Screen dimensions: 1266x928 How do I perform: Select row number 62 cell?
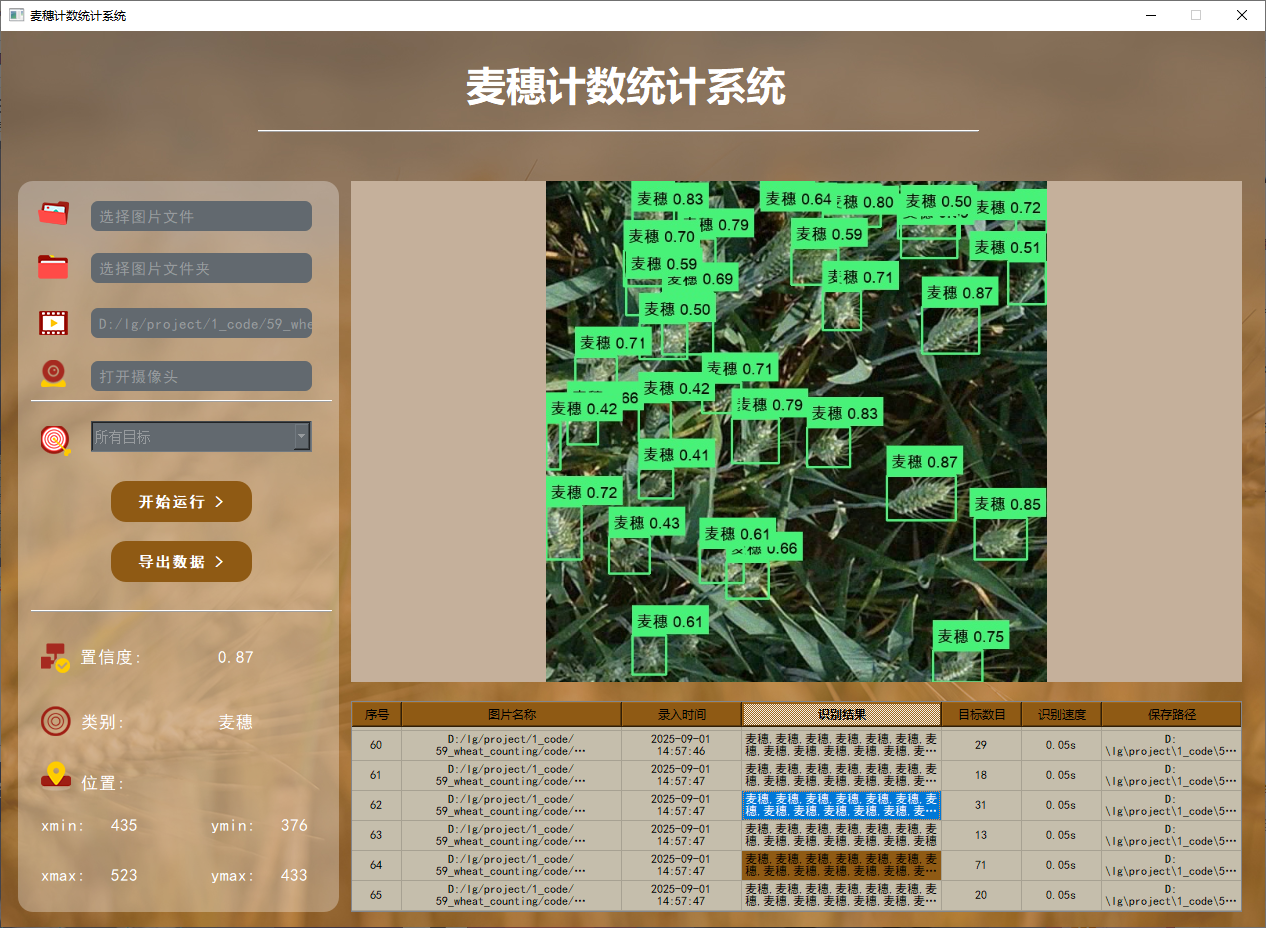[376, 805]
